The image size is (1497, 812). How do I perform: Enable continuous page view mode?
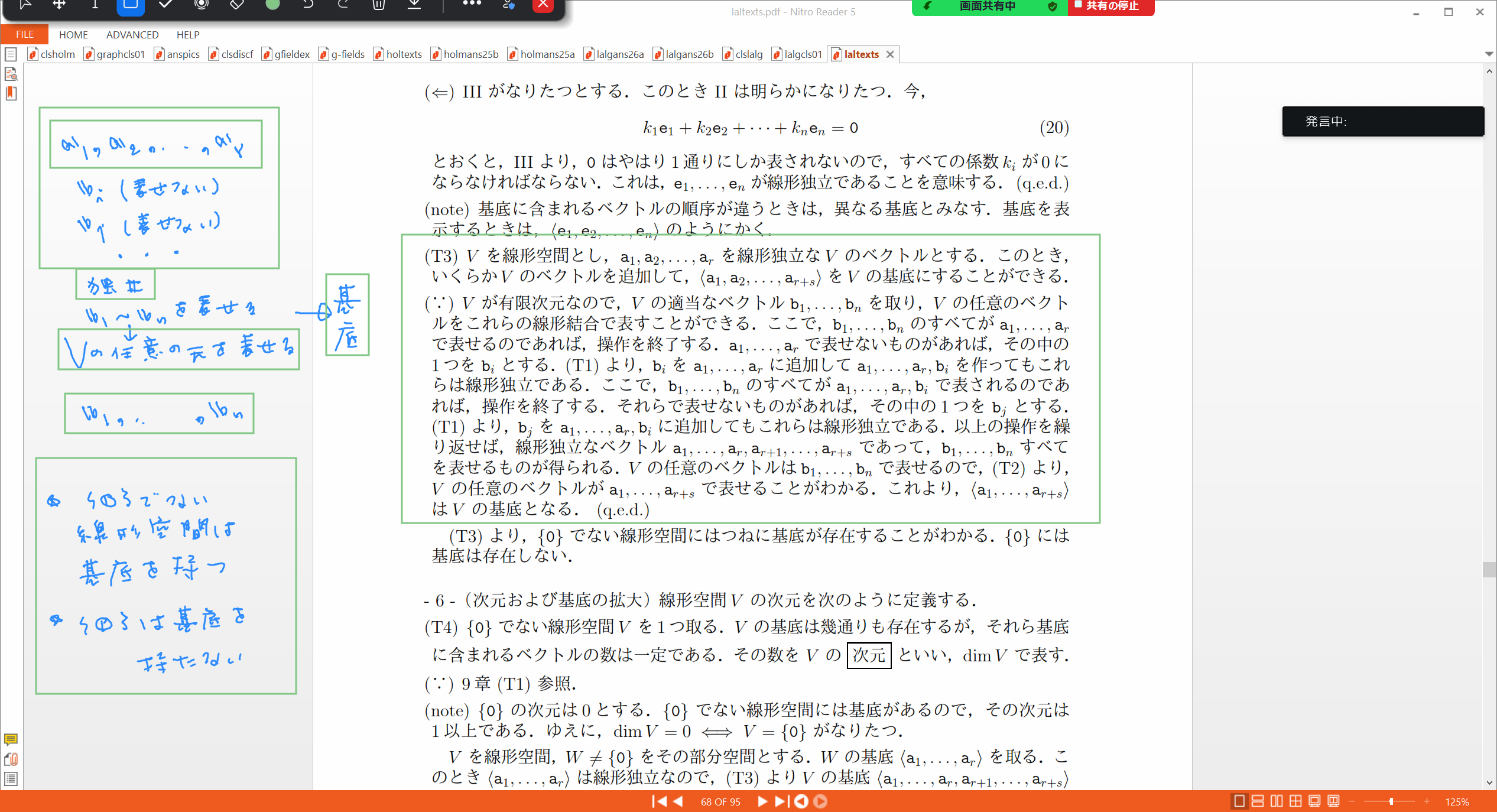pos(1258,801)
